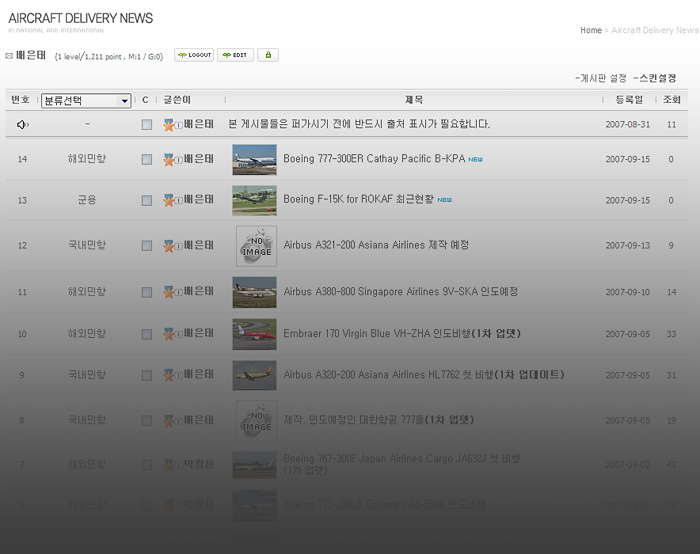
Task: Tick the checkbox for post 12
Action: [x=146, y=246]
